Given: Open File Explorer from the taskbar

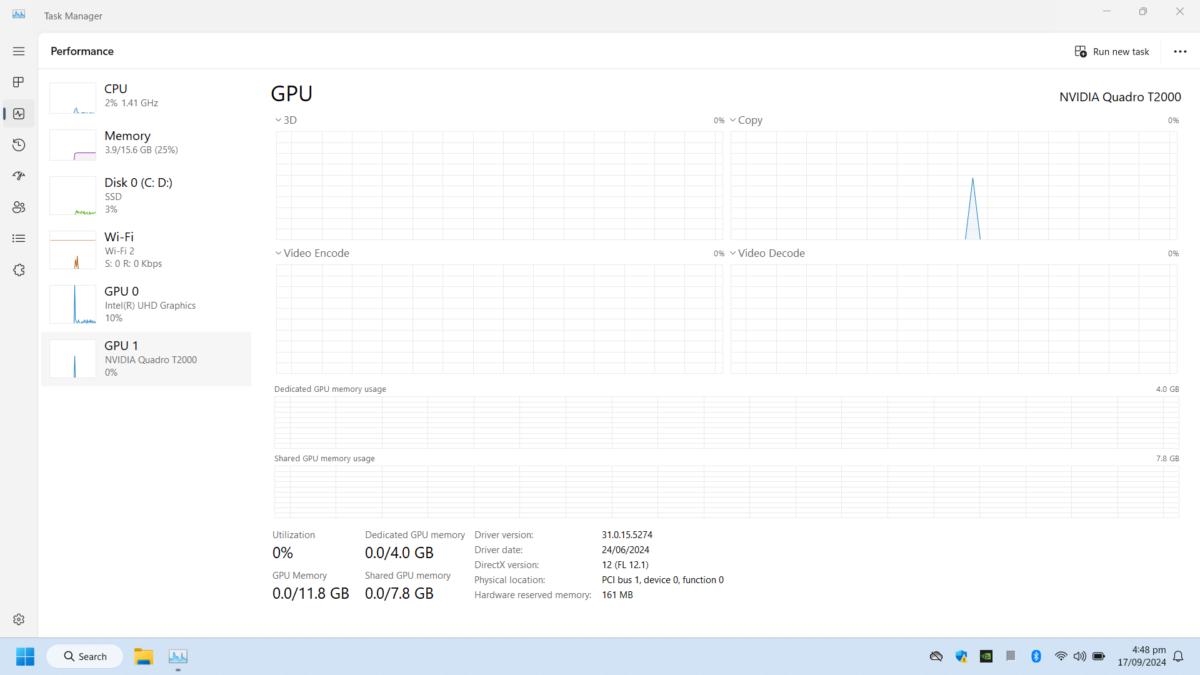Looking at the screenshot, I should 144,656.
